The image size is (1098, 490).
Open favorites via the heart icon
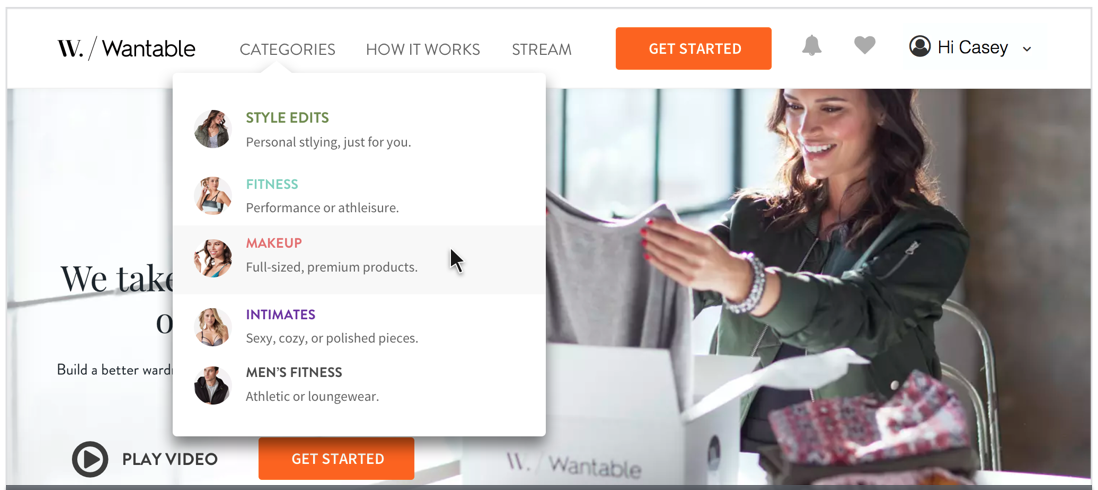click(865, 46)
